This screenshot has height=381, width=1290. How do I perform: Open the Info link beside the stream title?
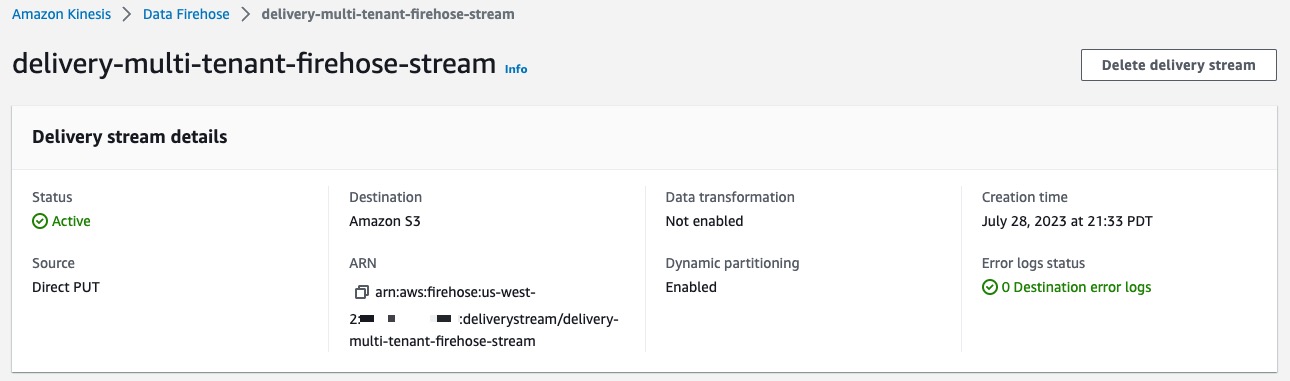pyautogui.click(x=516, y=69)
